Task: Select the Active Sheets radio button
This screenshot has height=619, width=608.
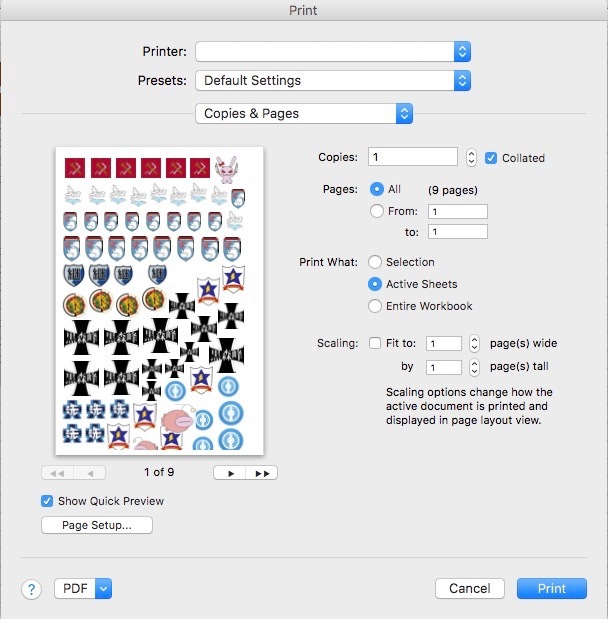Action: (375, 284)
